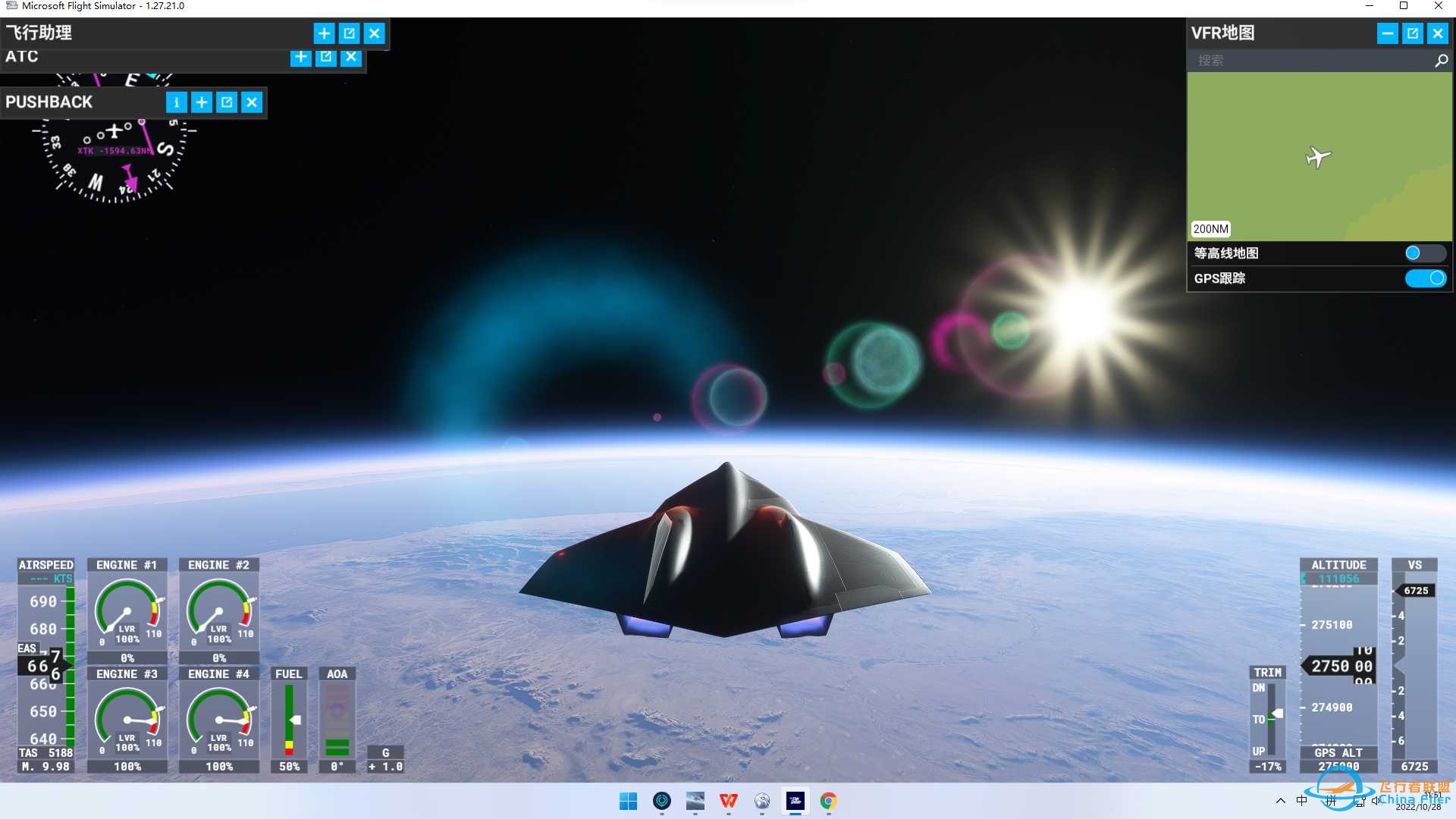Click the aircraft marker on VFR map
This screenshot has width=1456, height=819.
1319,157
